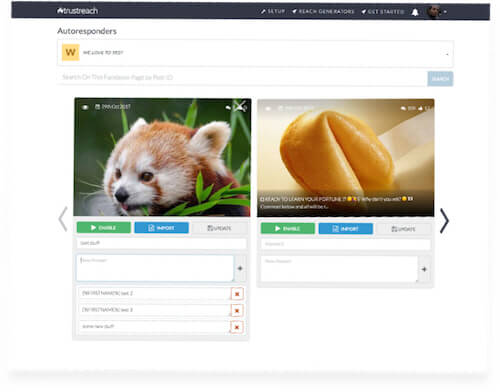
Task: Enable autoresponder for the red panda post
Action: pos(104,228)
